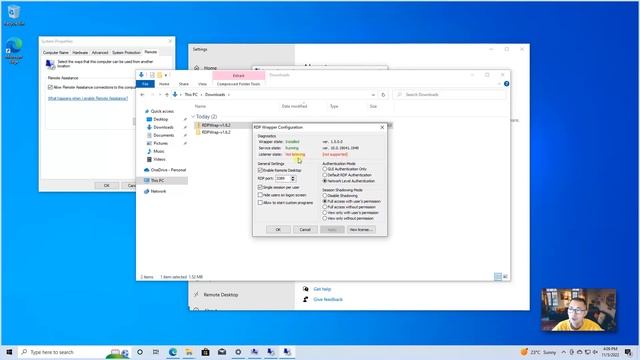This screenshot has height=360, width=640.
Task: Select Default RDP Authentication option
Action: [325, 175]
